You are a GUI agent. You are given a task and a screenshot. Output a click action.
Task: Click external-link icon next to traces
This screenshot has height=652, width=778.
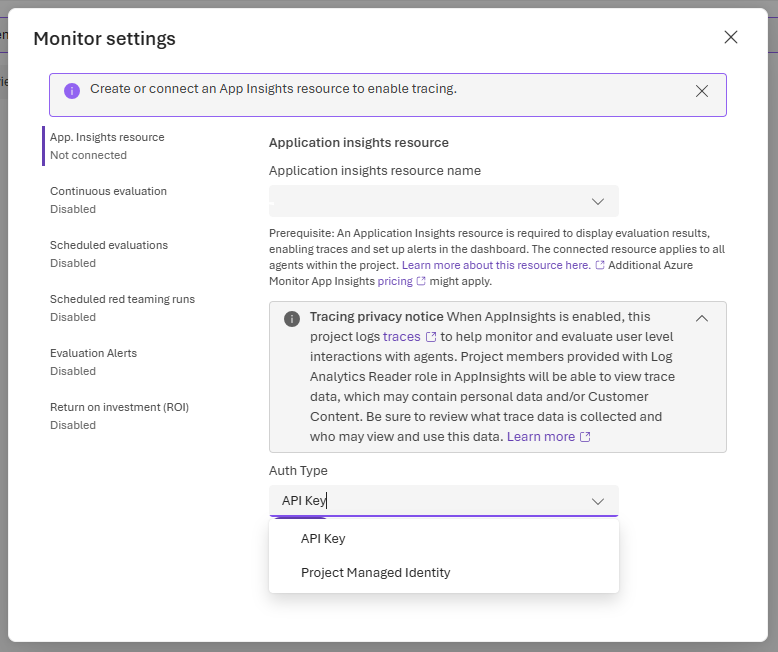click(431, 337)
